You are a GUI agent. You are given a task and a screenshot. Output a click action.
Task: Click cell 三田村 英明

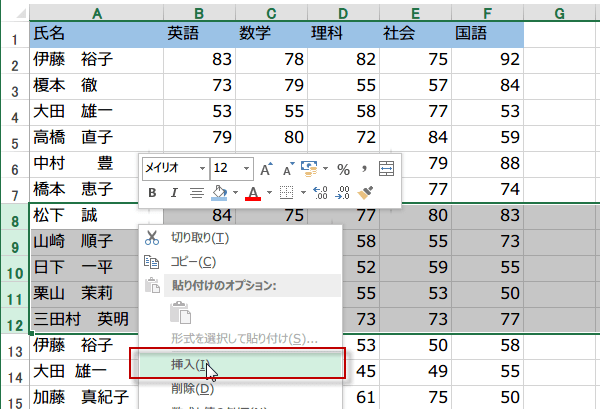tap(84, 321)
